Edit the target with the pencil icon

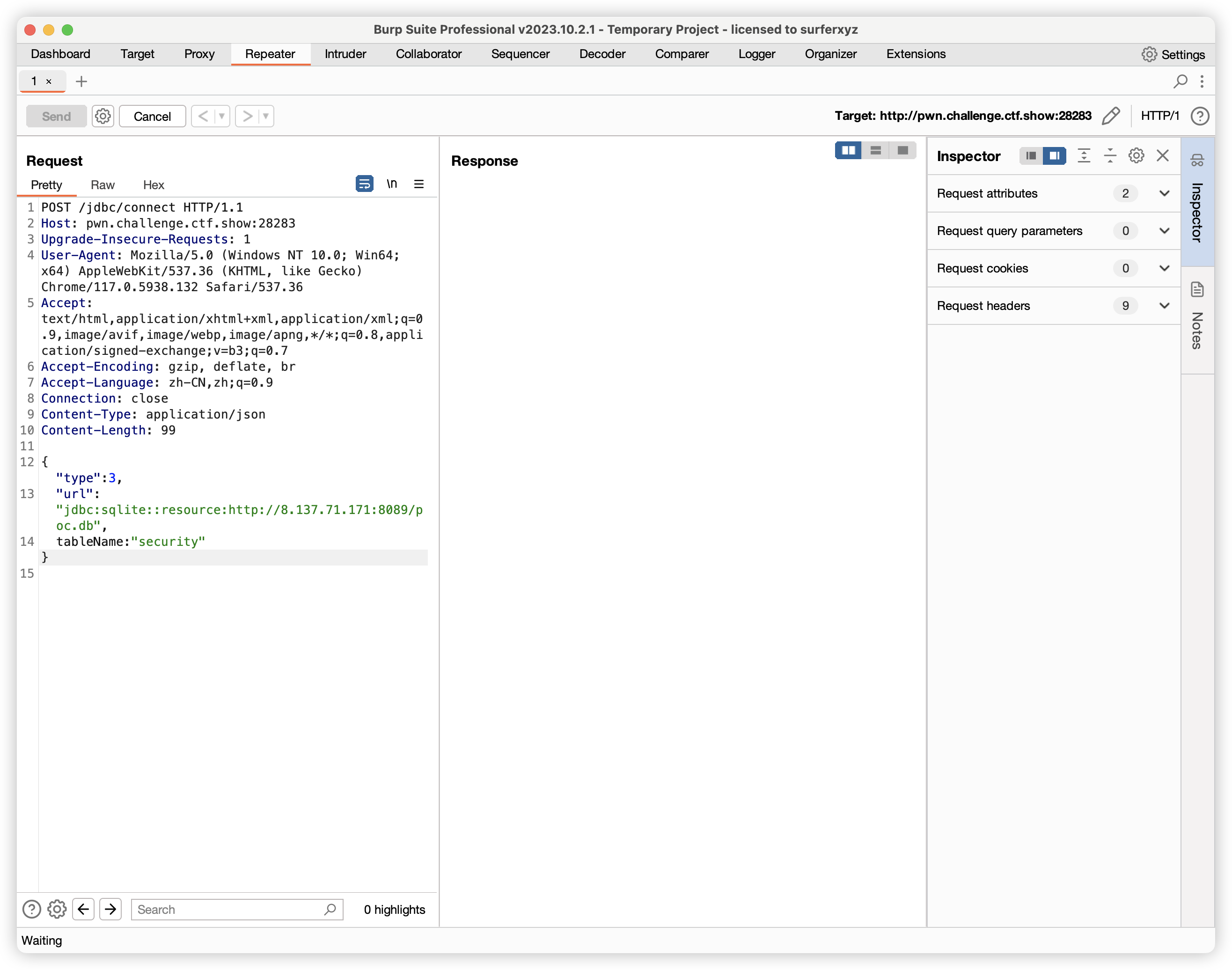[x=1110, y=116]
